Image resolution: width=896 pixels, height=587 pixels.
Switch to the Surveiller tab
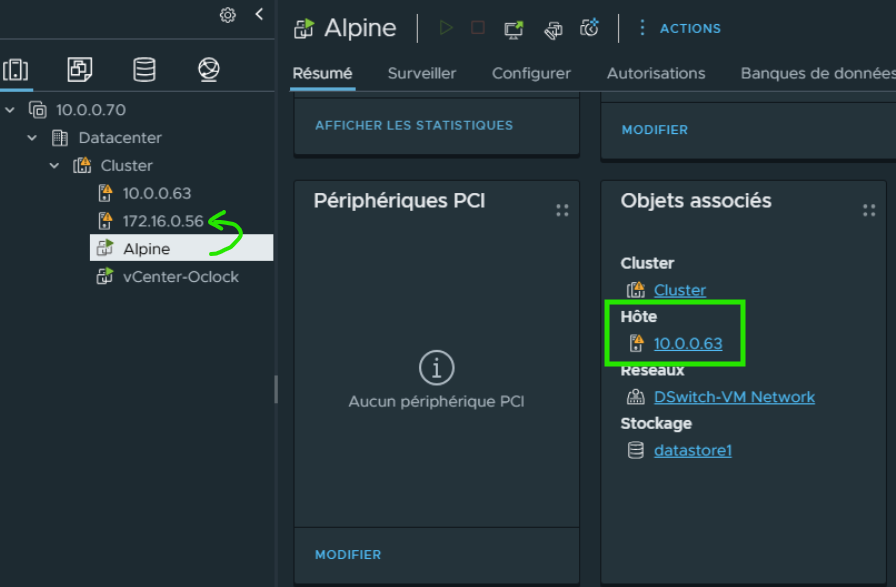pyautogui.click(x=422, y=73)
